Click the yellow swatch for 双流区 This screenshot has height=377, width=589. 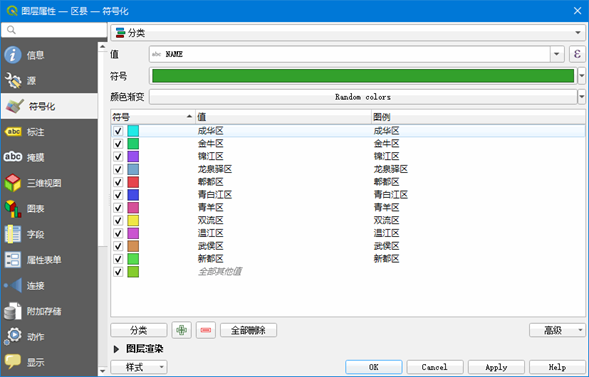133,220
